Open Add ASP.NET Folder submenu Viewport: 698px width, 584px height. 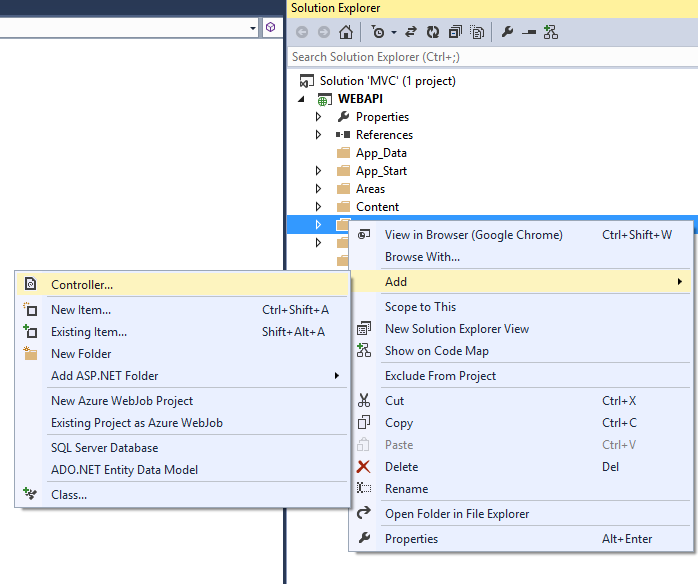[182, 376]
